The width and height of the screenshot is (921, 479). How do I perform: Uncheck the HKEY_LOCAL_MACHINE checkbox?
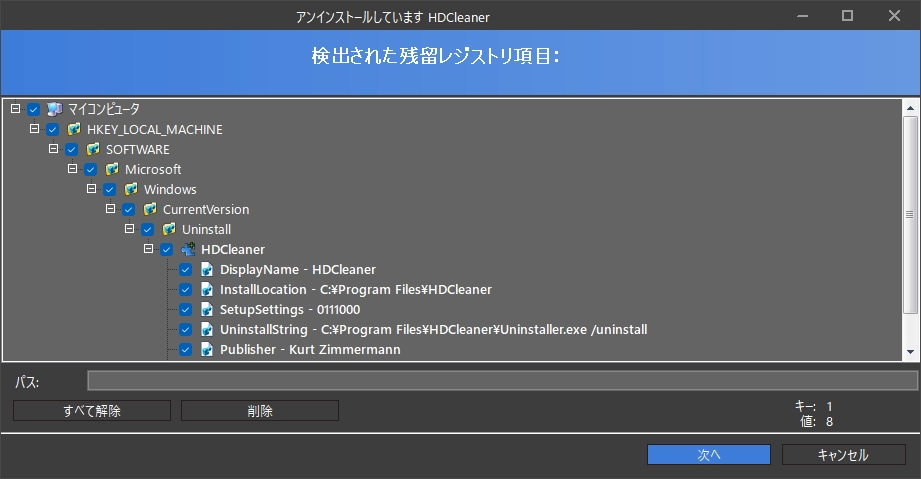point(53,129)
